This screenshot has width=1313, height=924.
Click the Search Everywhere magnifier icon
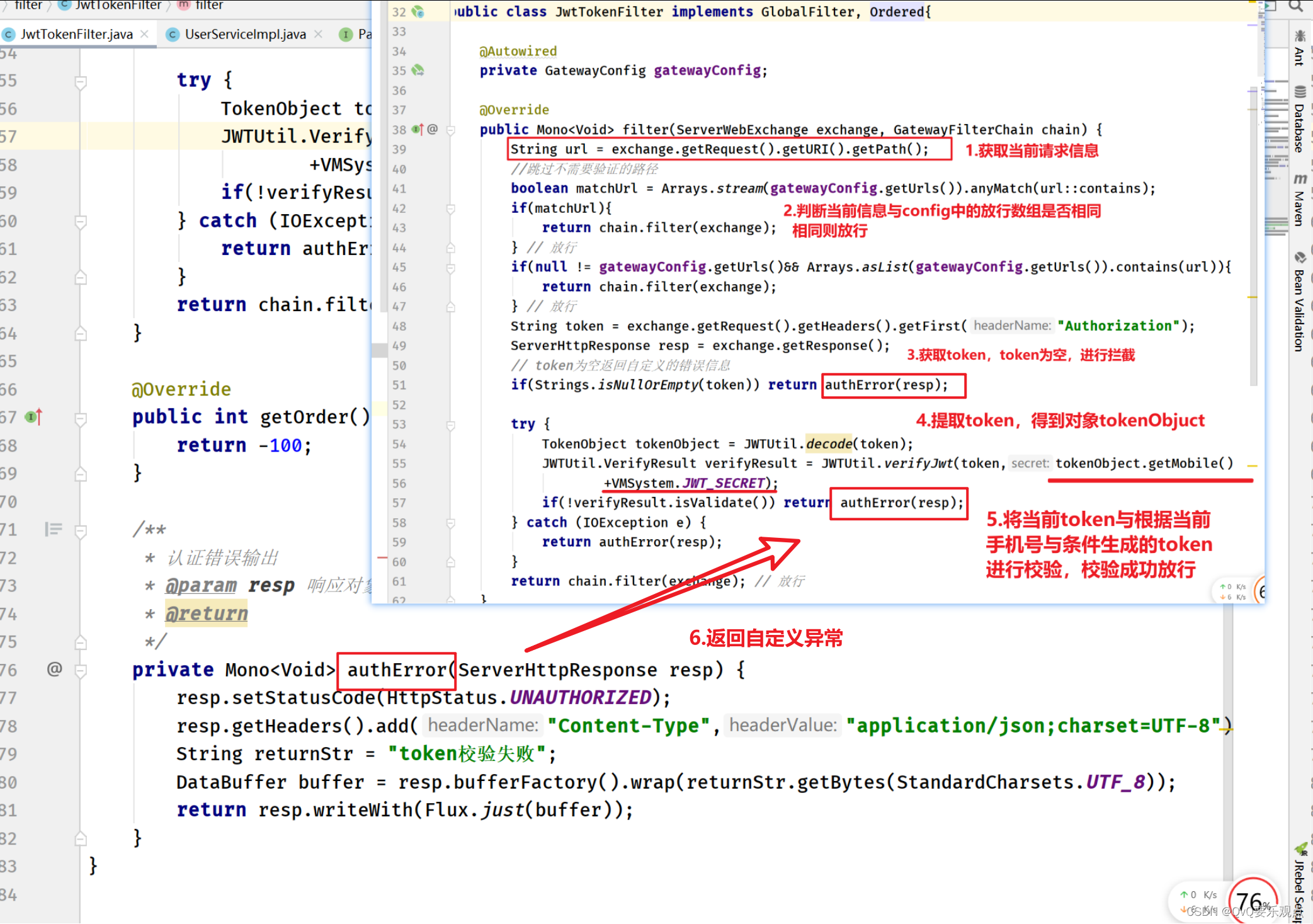click(x=1296, y=6)
